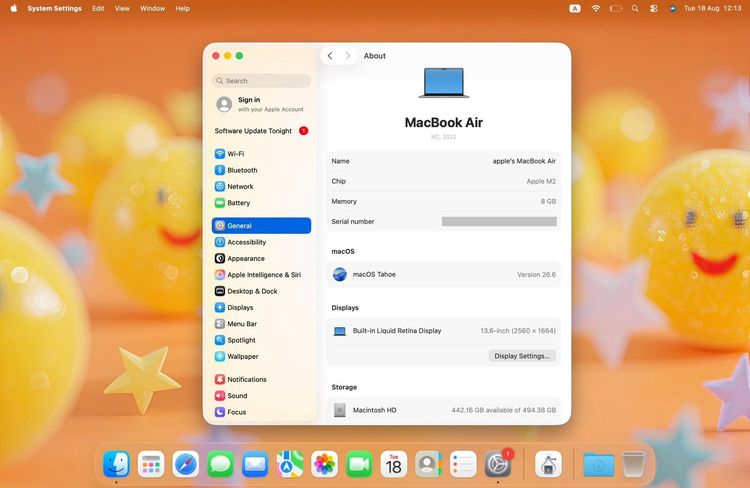Open FaceTime from the Dock
This screenshot has width=750, height=488.
359,464
